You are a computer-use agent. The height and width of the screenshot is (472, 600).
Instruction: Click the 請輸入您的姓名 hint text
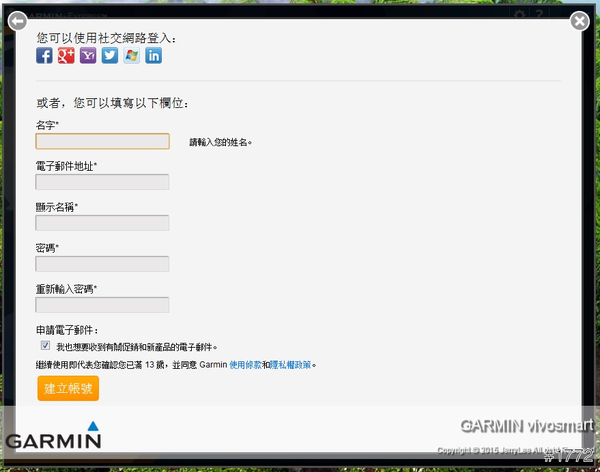click(220, 142)
